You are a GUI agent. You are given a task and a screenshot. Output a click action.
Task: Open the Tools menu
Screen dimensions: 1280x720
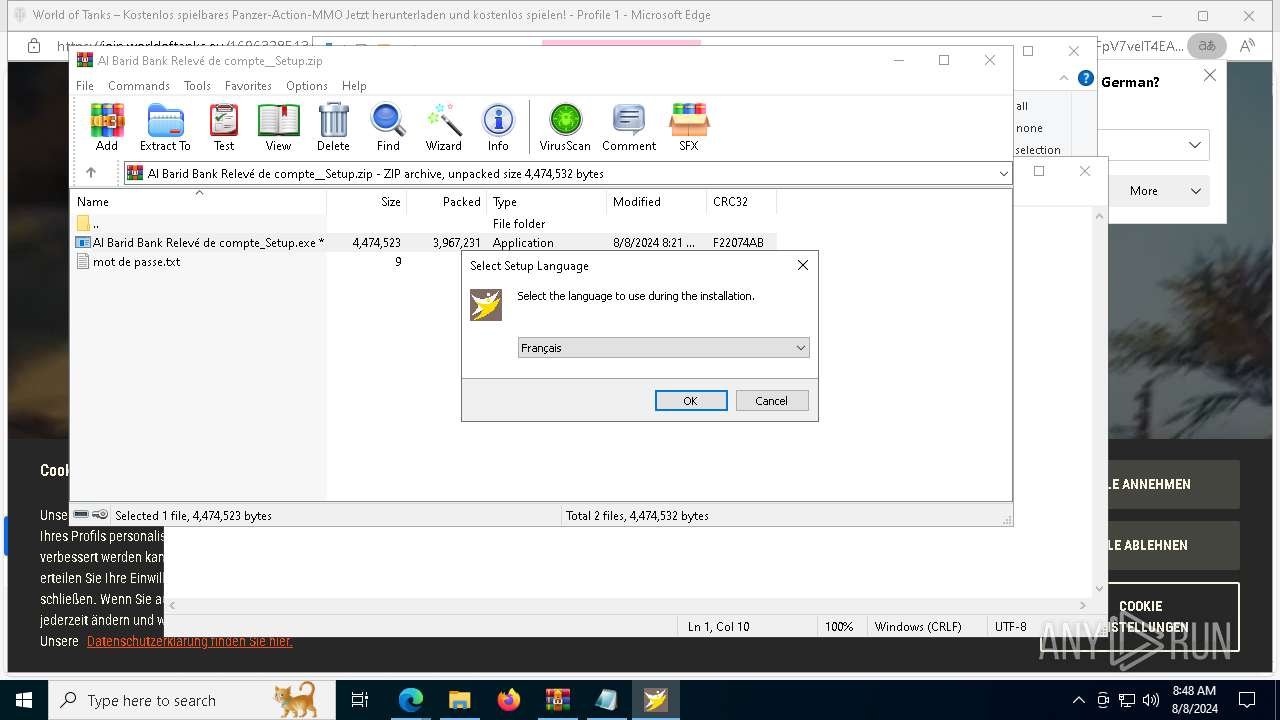(197, 86)
